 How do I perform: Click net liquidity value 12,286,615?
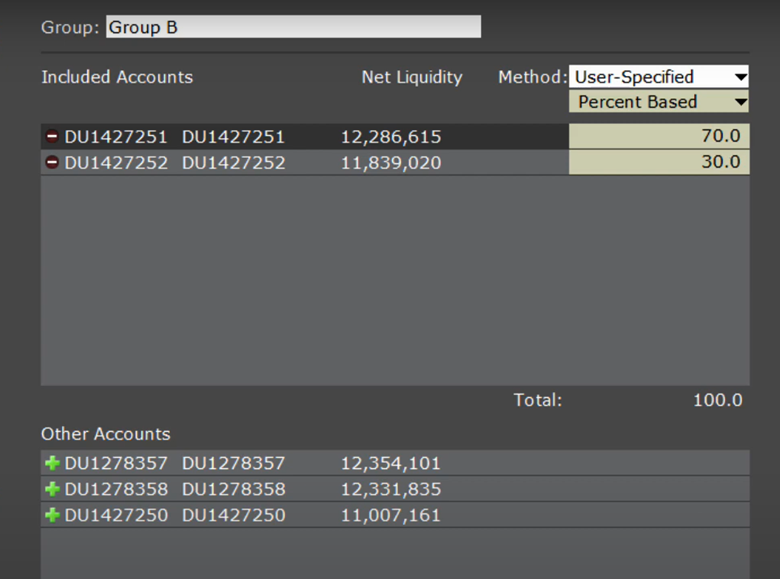pos(391,137)
